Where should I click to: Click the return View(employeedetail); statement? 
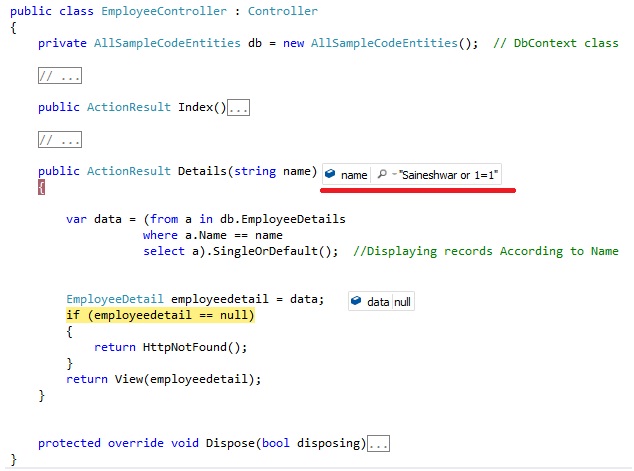[x=164, y=379]
